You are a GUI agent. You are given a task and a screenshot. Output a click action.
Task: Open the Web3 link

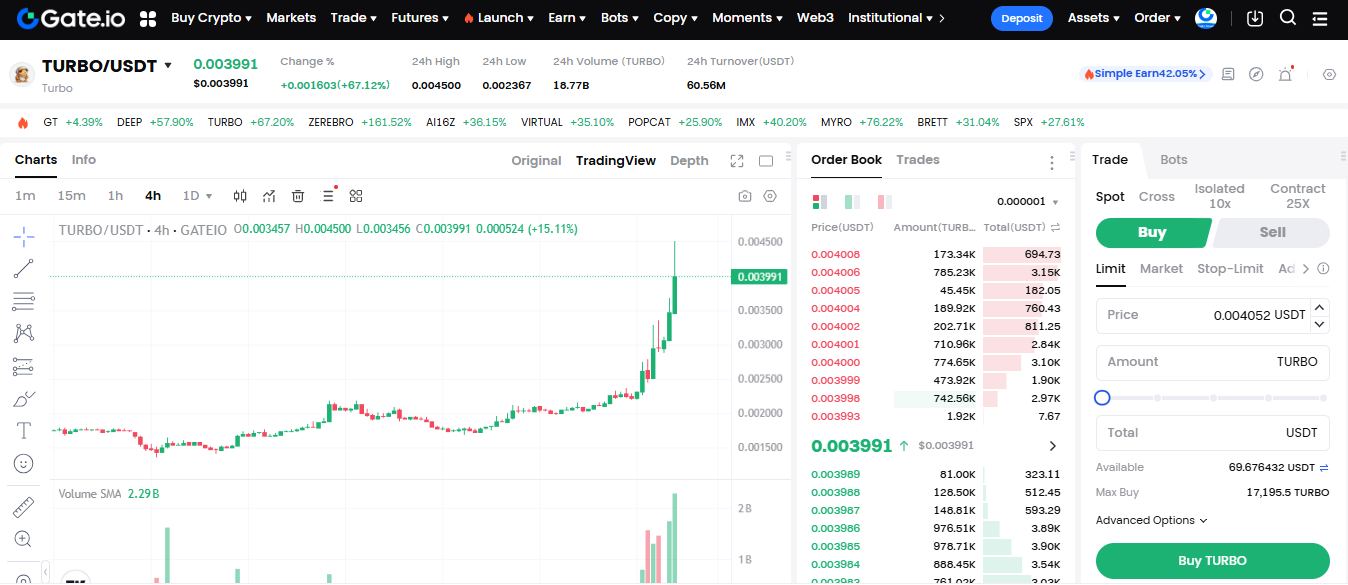tap(815, 18)
